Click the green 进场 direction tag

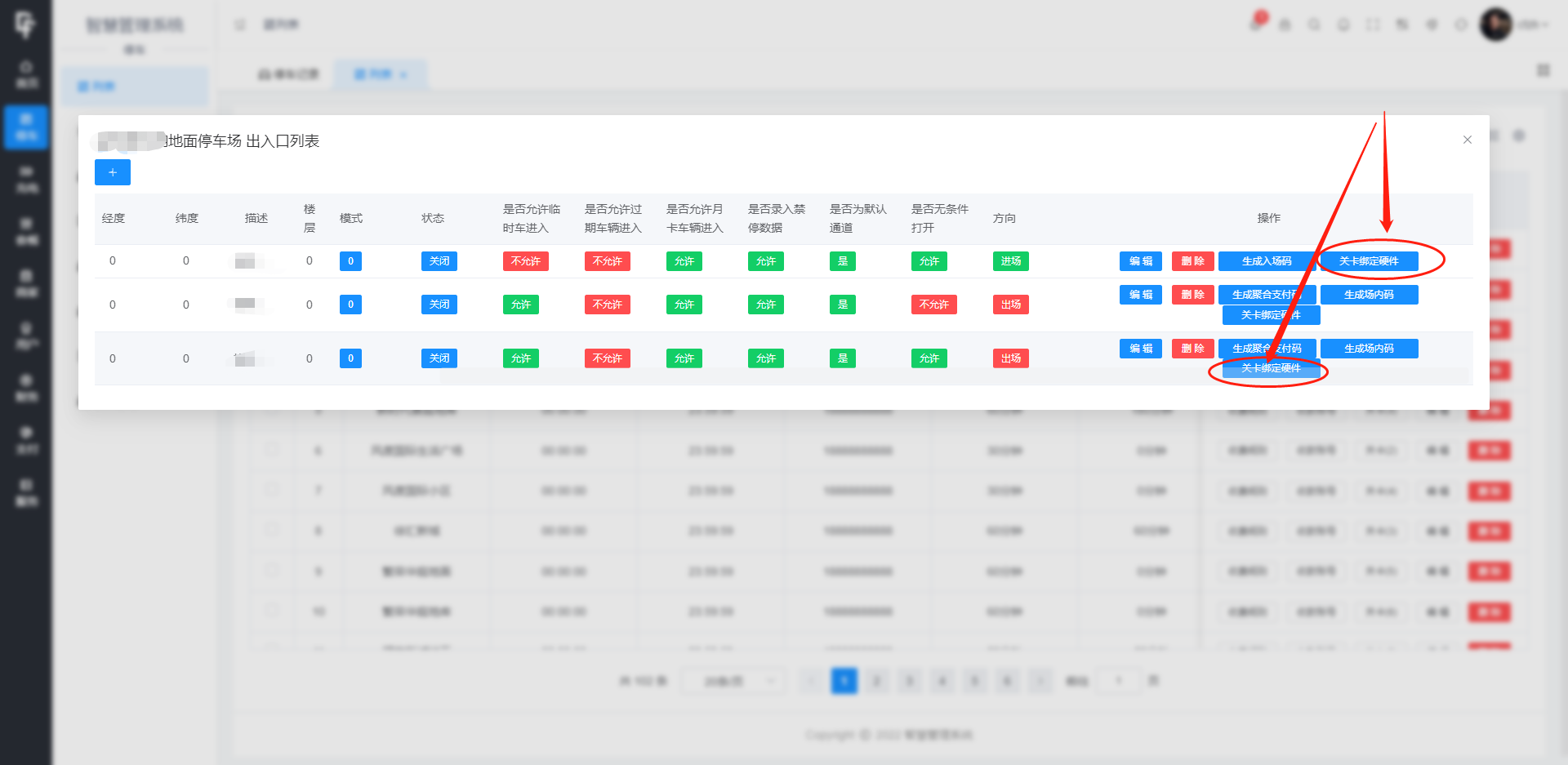[1010, 261]
